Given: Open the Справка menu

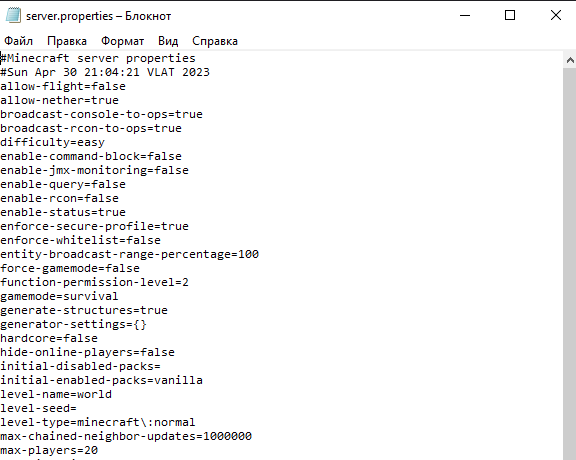Looking at the screenshot, I should (215, 41).
